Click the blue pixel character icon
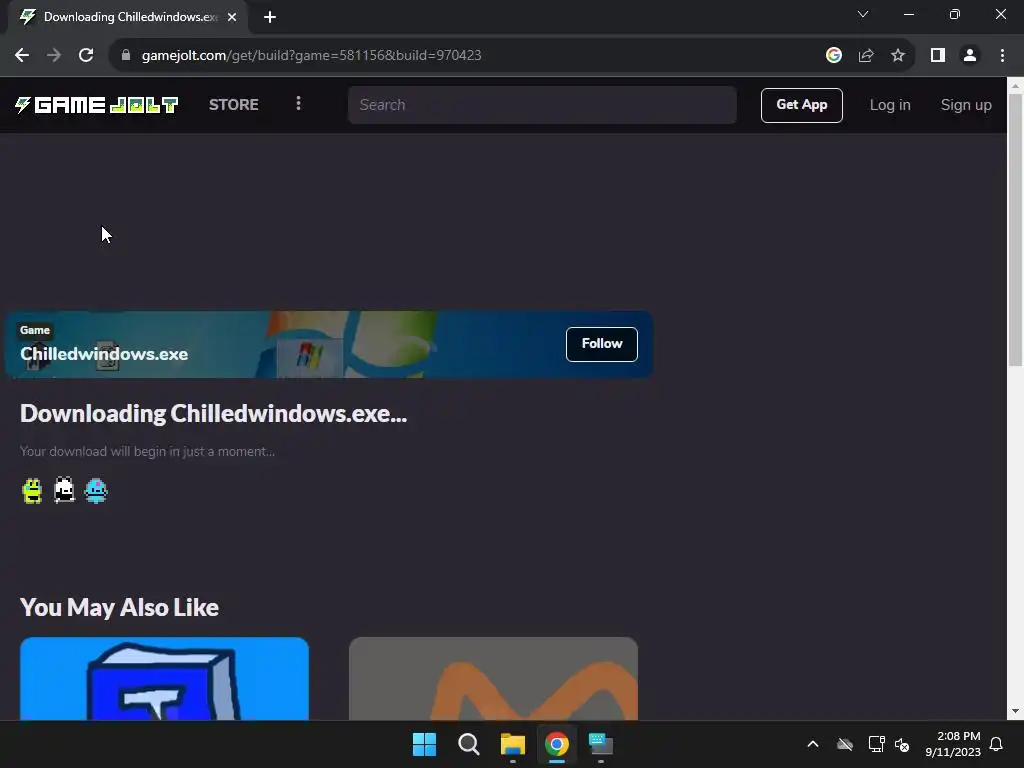Viewport: 1024px width, 768px height. (x=96, y=490)
